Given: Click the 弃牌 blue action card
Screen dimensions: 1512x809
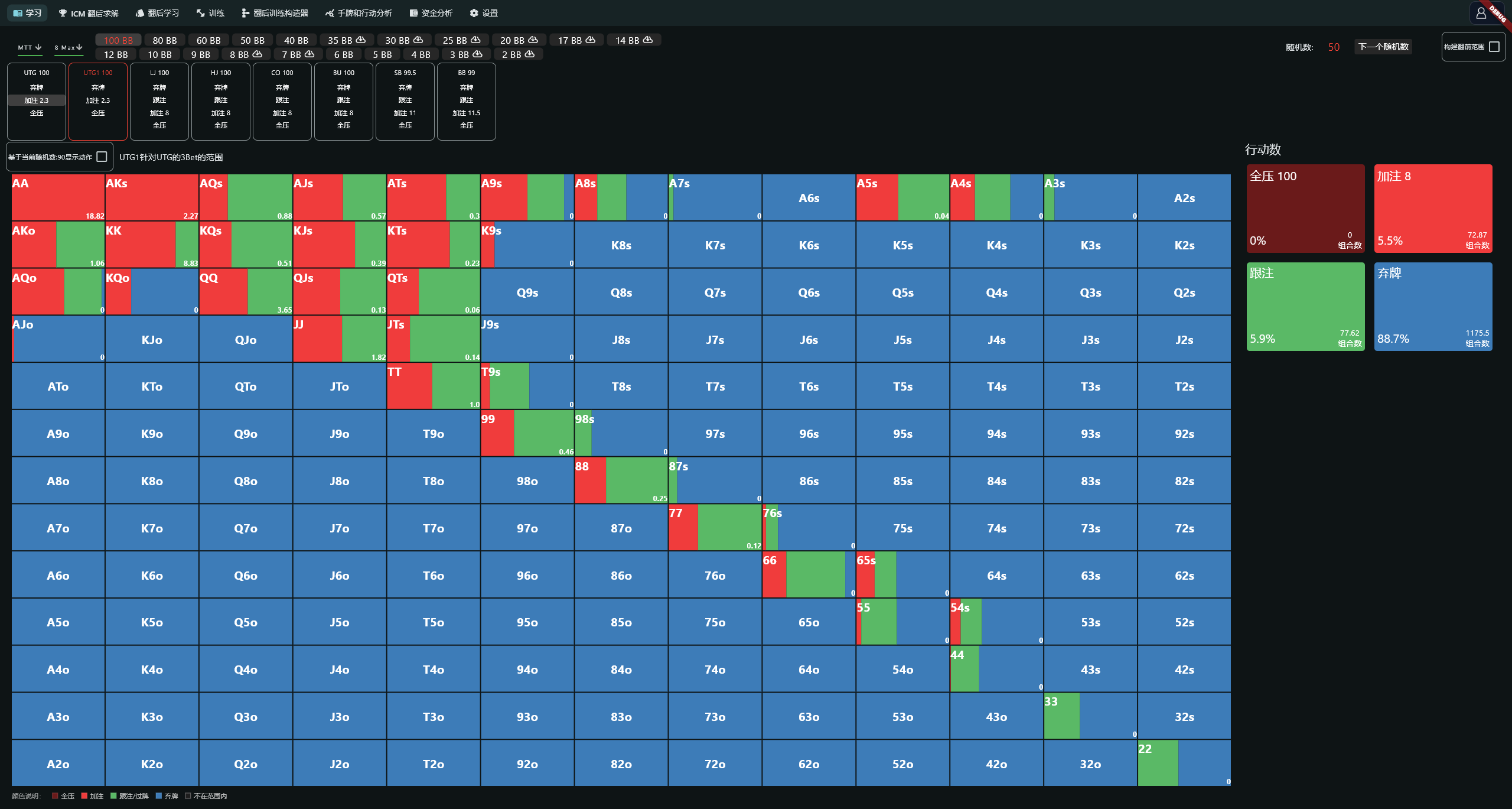Looking at the screenshot, I should pos(1433,307).
